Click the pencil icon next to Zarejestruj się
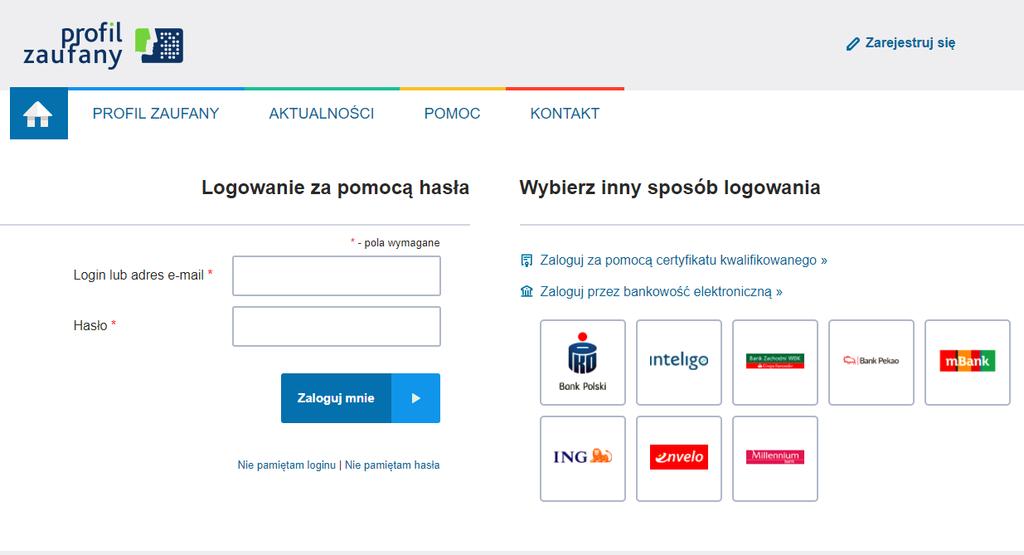The image size is (1024, 555). (x=853, y=44)
